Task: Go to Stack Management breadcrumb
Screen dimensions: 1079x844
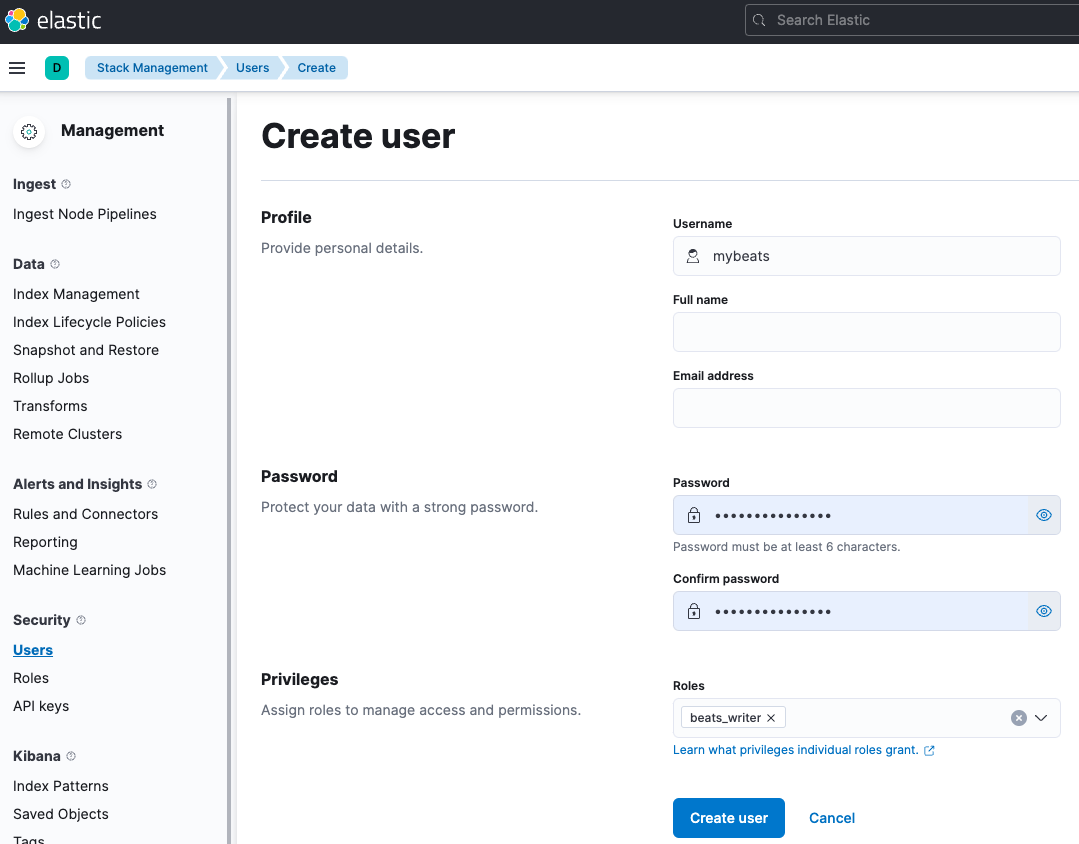Action: tap(152, 68)
